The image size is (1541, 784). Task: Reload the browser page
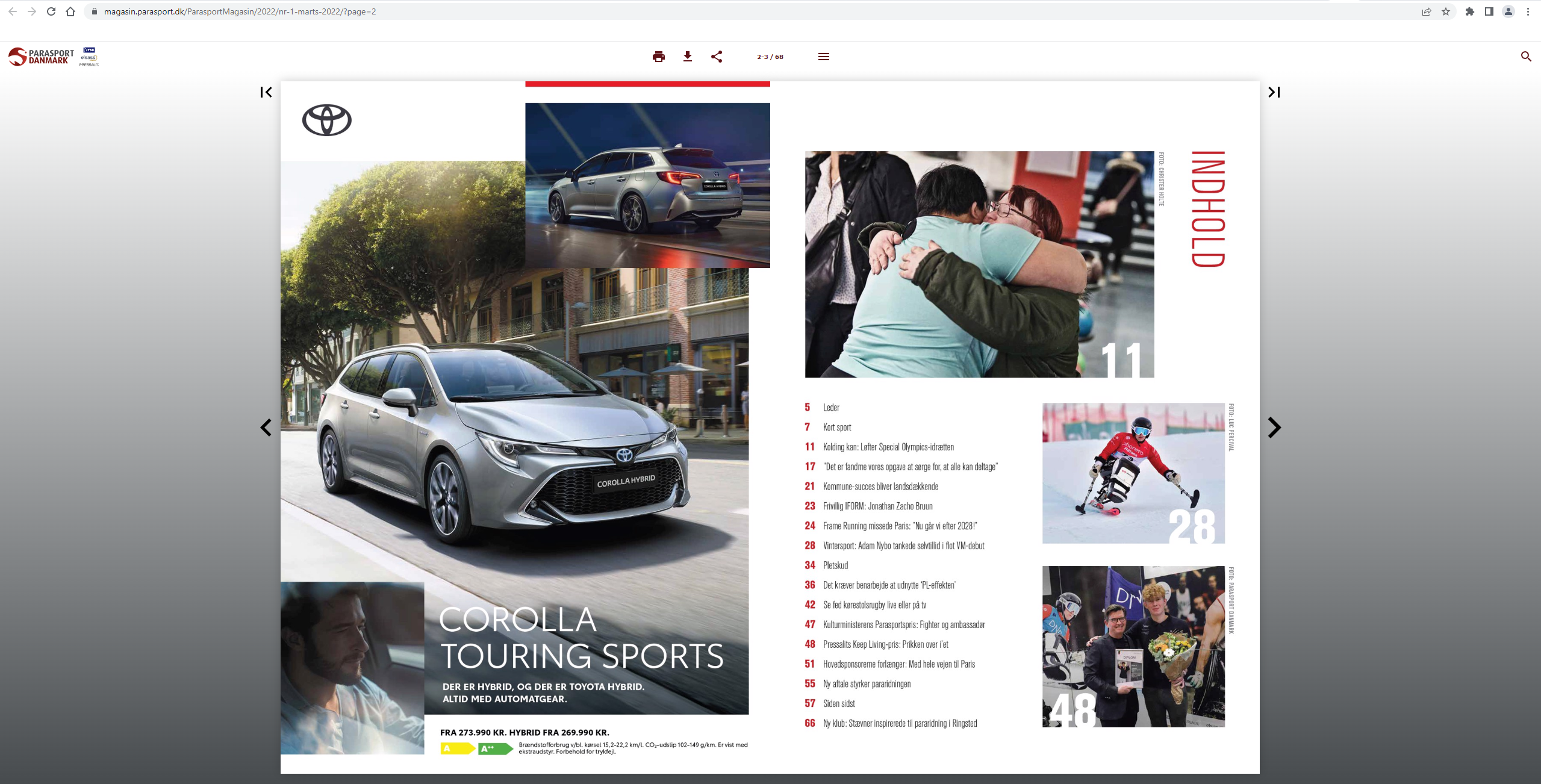coord(51,11)
